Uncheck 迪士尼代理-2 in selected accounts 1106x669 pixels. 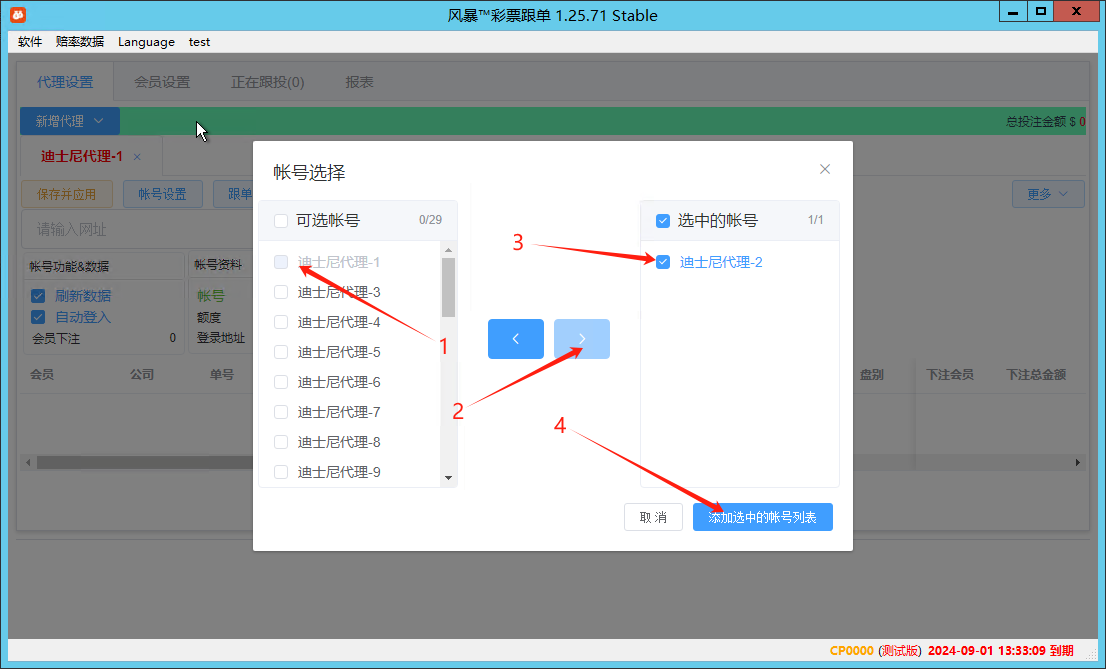[x=663, y=263]
